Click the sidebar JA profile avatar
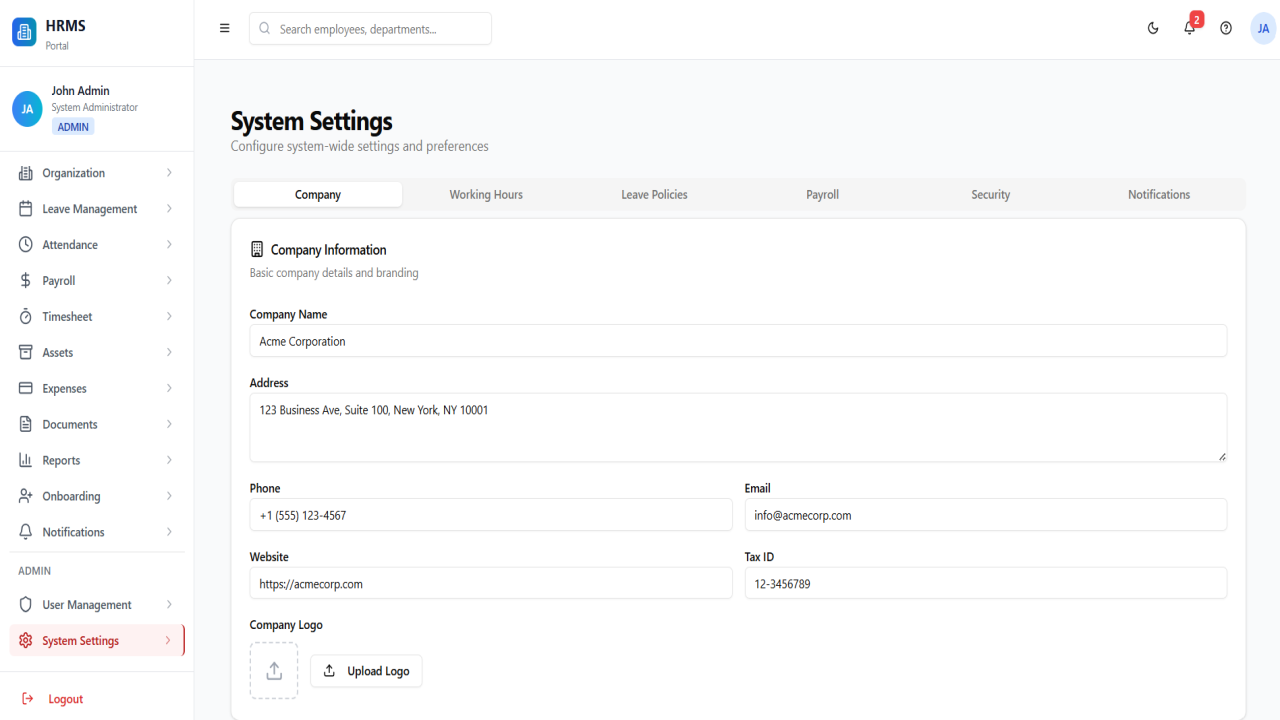The width and height of the screenshot is (1280, 720). pos(27,109)
